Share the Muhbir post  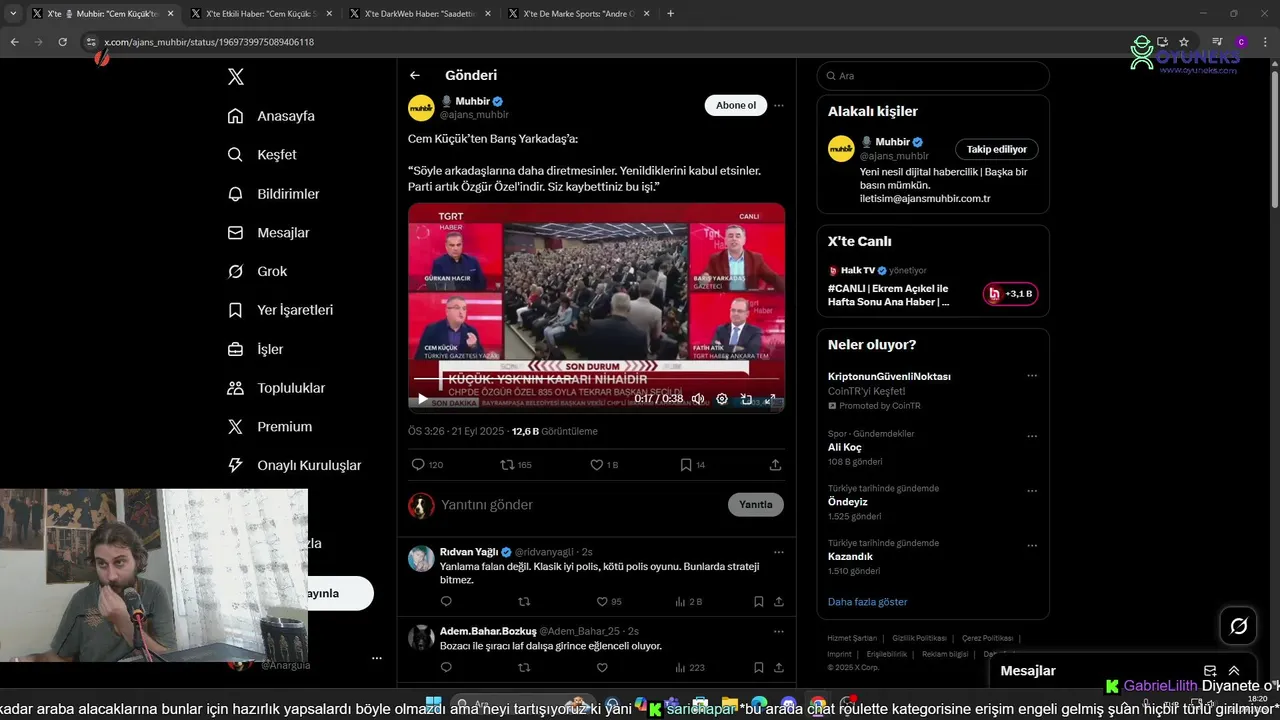775,465
